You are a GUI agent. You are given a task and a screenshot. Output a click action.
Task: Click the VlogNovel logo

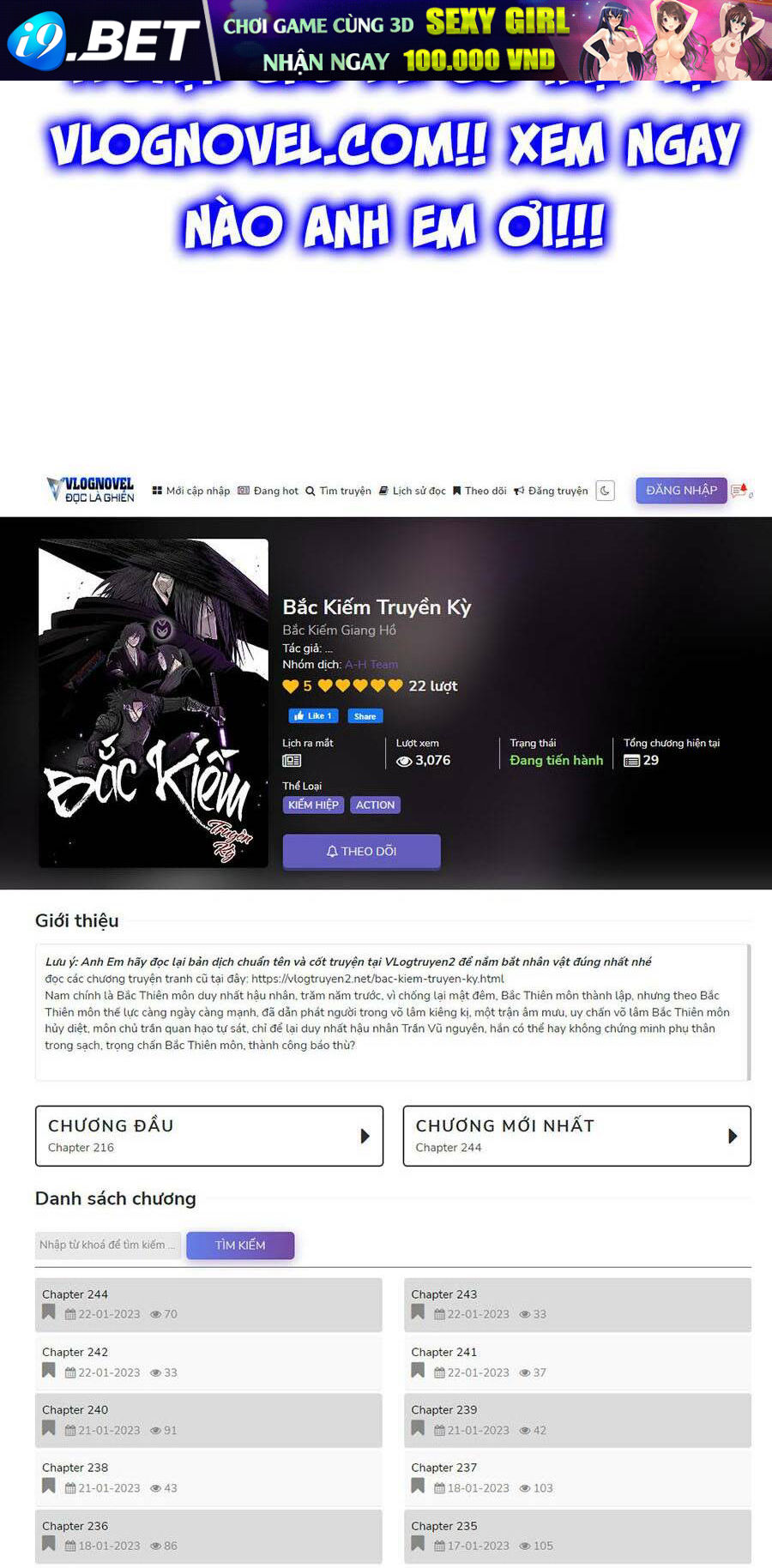click(90, 490)
